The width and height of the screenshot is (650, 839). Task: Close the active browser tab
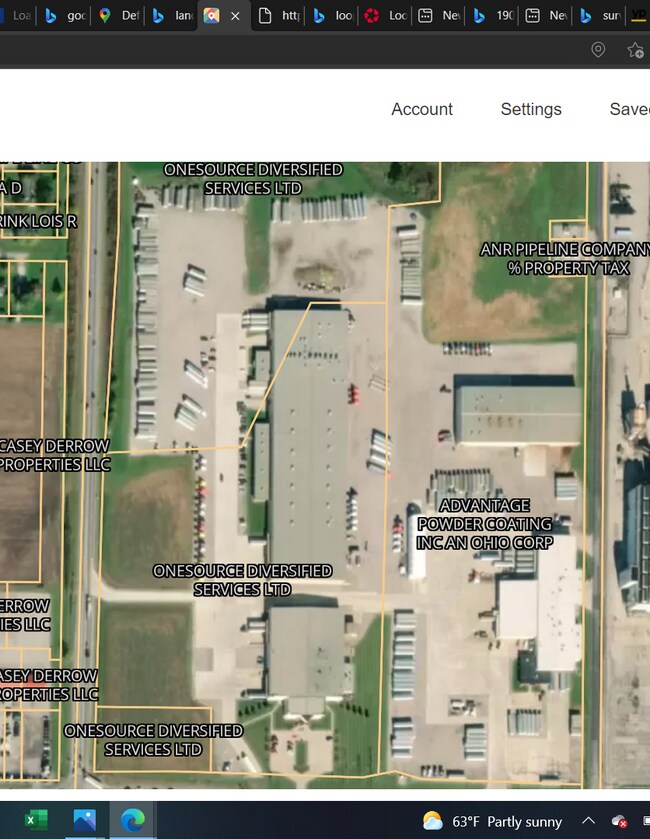[235, 16]
